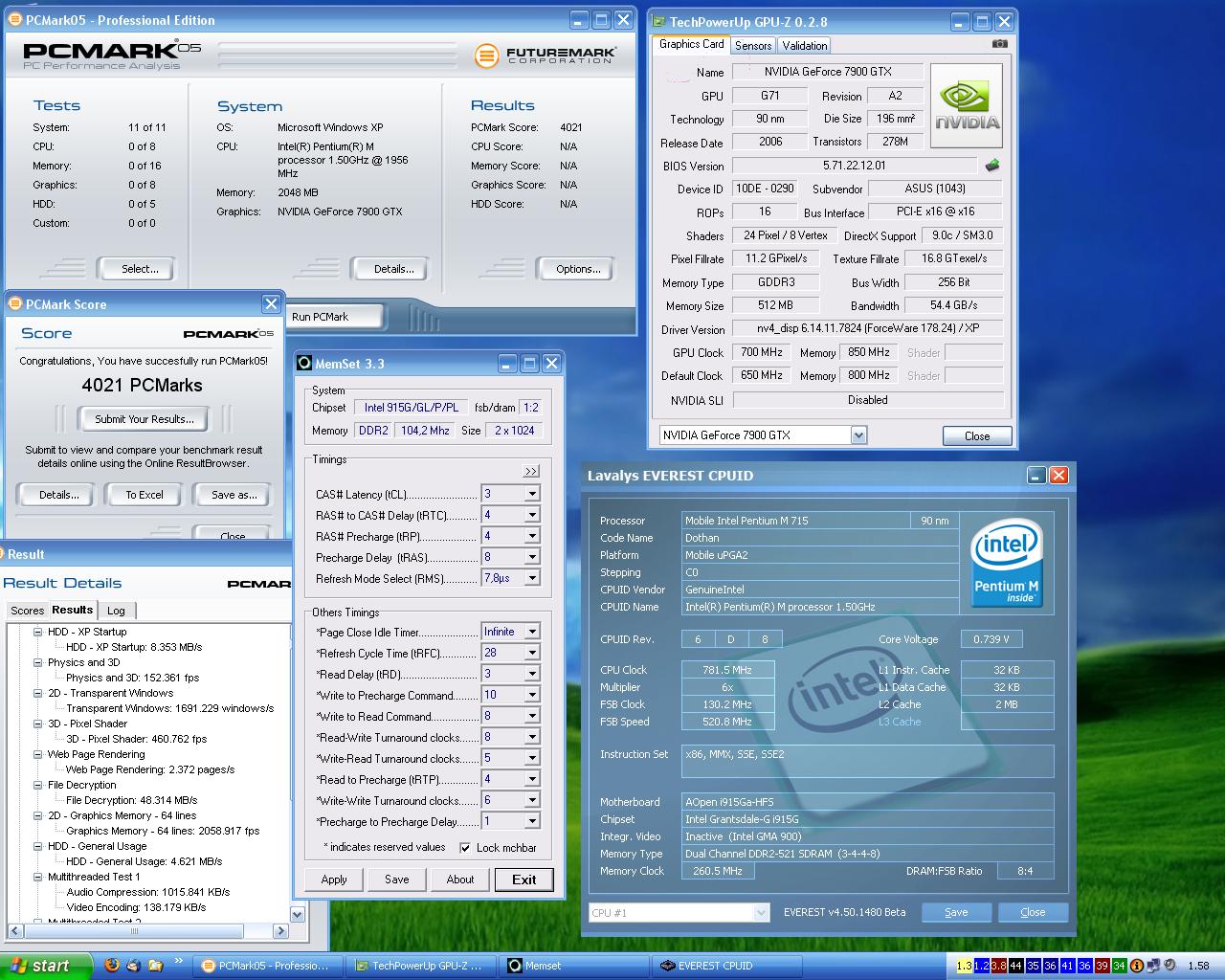
Task: Switch to TechPowerUp GPU-Z taskbar button
Action: [x=422, y=966]
